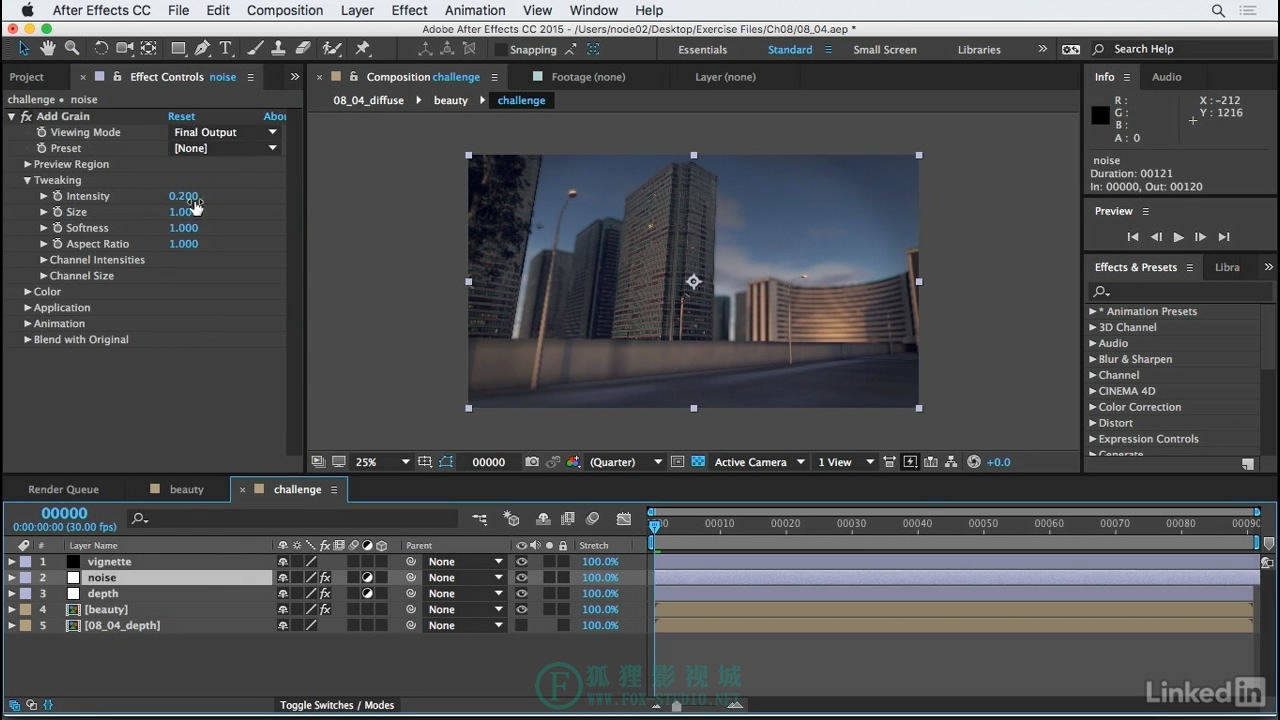Select the Rotation tool
The image size is (1280, 720).
[x=101, y=48]
